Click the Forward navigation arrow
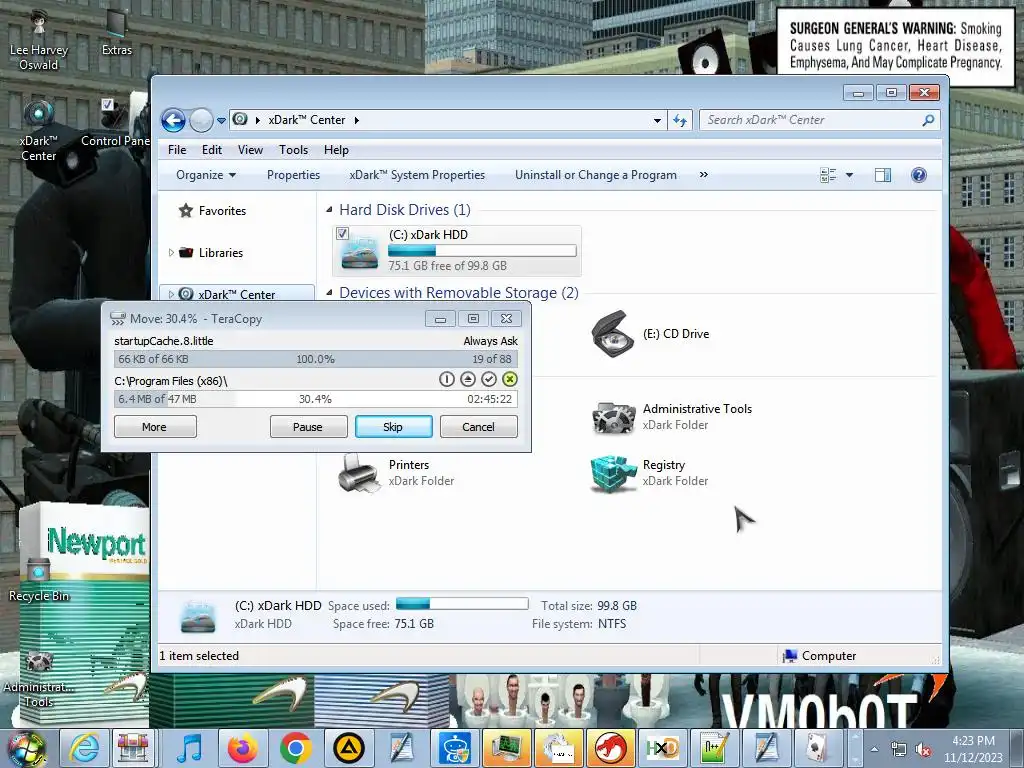 (201, 120)
